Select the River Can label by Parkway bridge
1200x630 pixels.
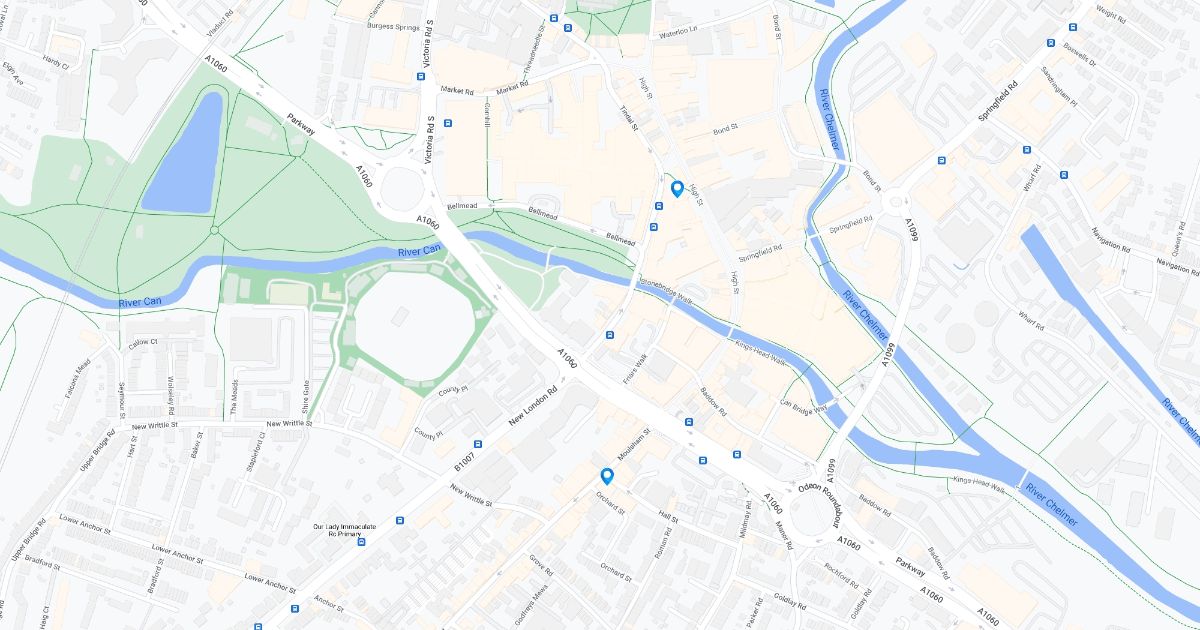418,250
